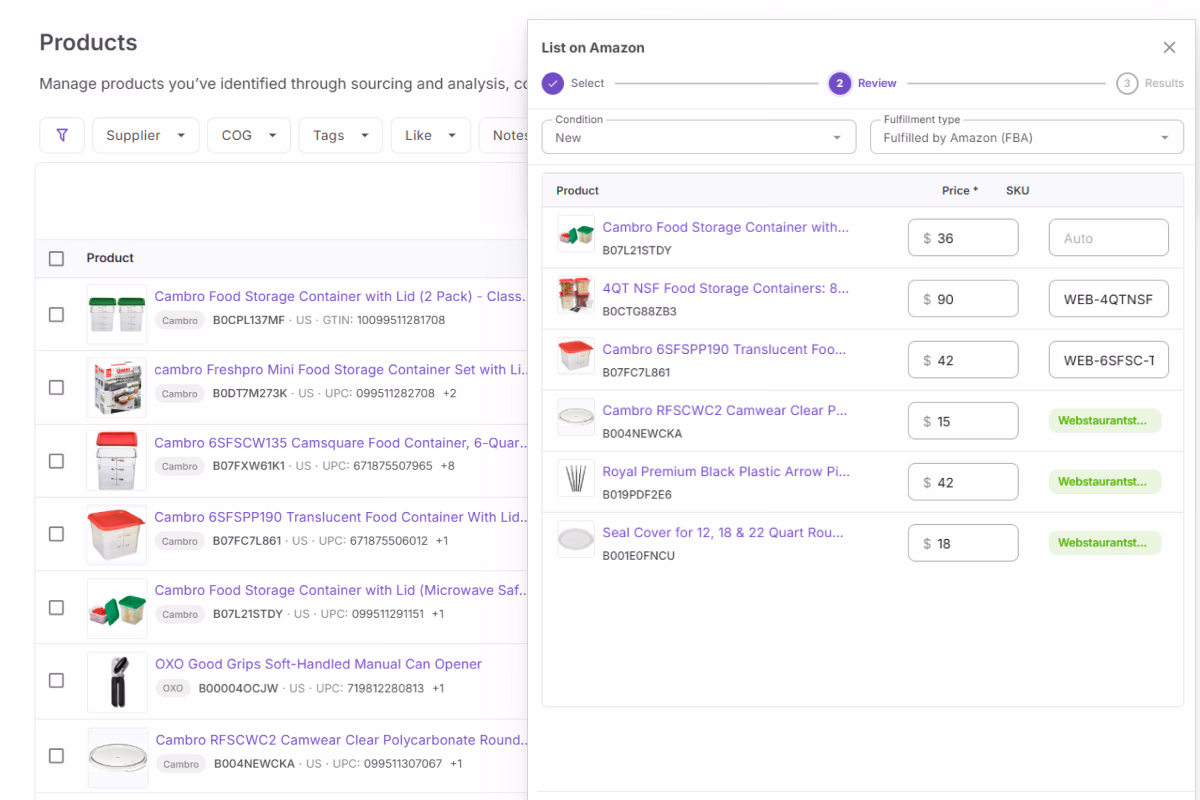Click Webstaurantstore tag for Royal Premium picks
This screenshot has height=800, width=1200.
pos(1105,481)
